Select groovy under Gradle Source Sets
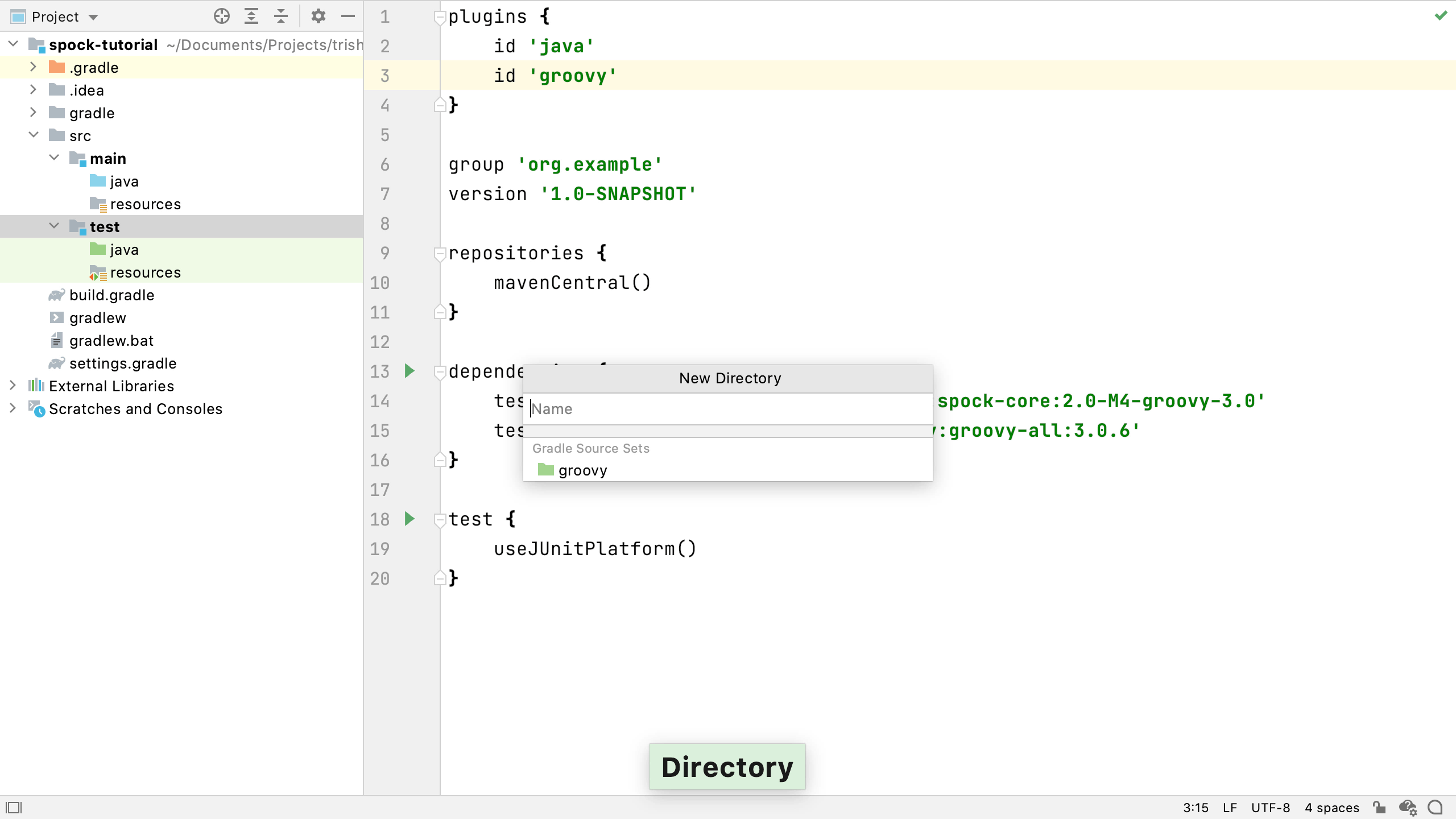 [x=582, y=470]
